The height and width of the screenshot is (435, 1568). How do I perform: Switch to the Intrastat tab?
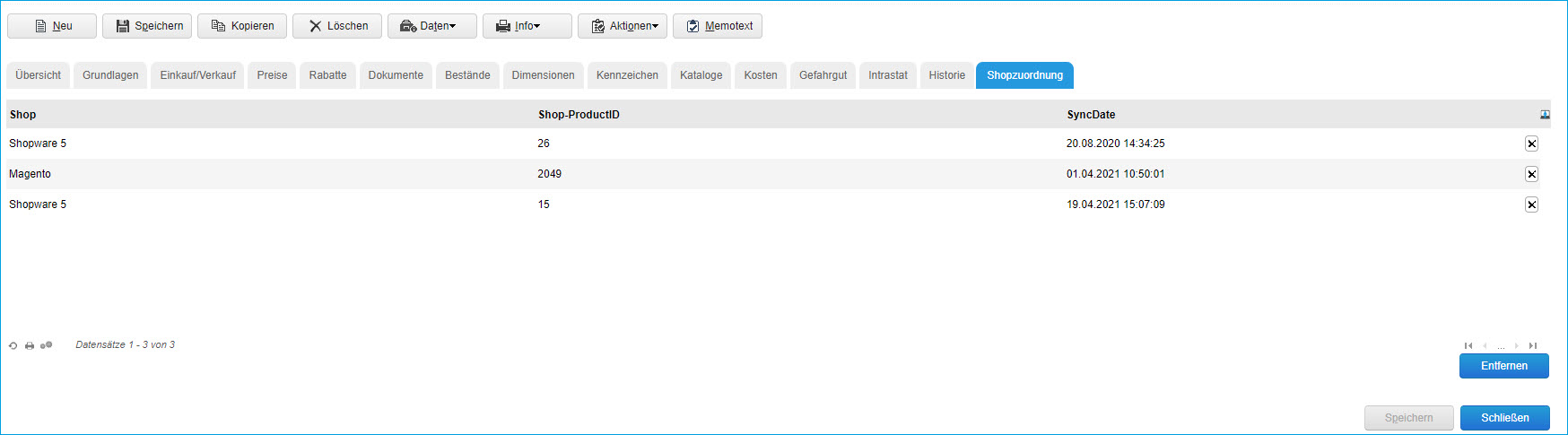click(888, 75)
